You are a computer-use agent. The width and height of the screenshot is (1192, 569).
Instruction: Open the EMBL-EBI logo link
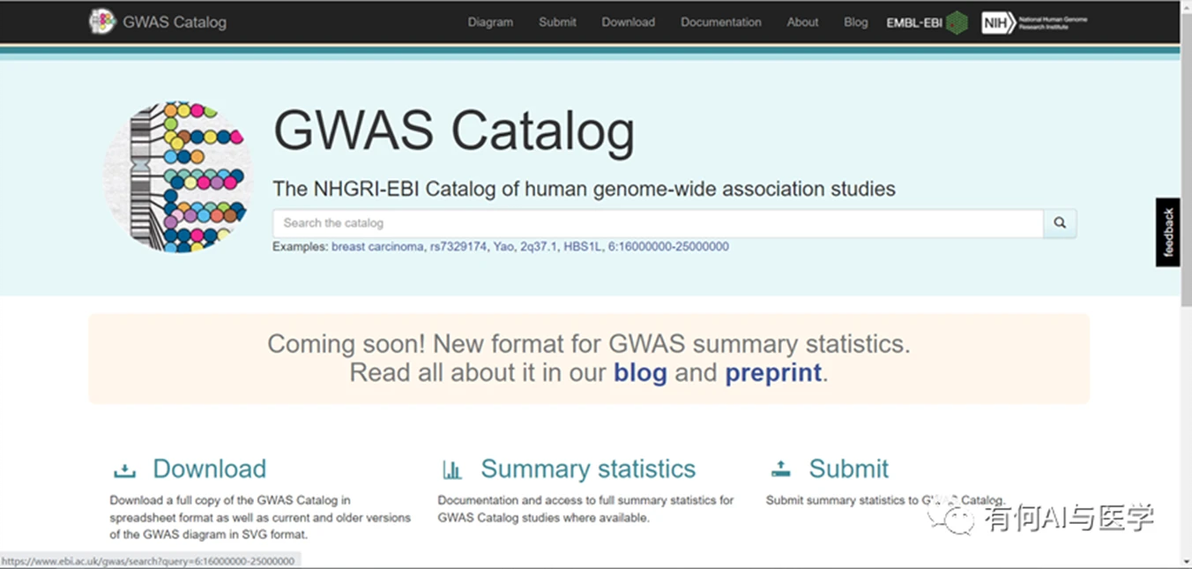(927, 22)
